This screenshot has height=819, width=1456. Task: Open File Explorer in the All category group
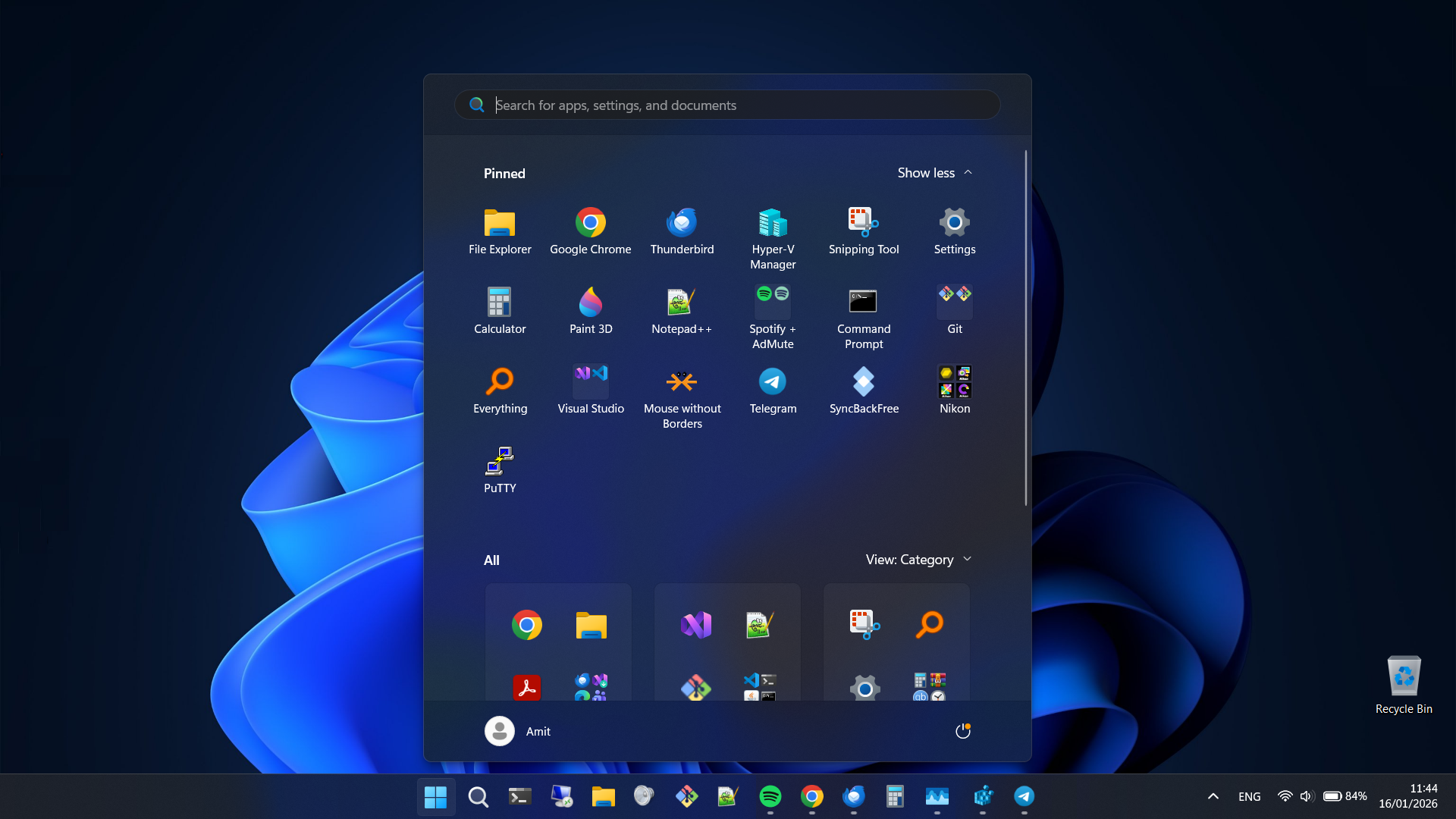tap(591, 625)
